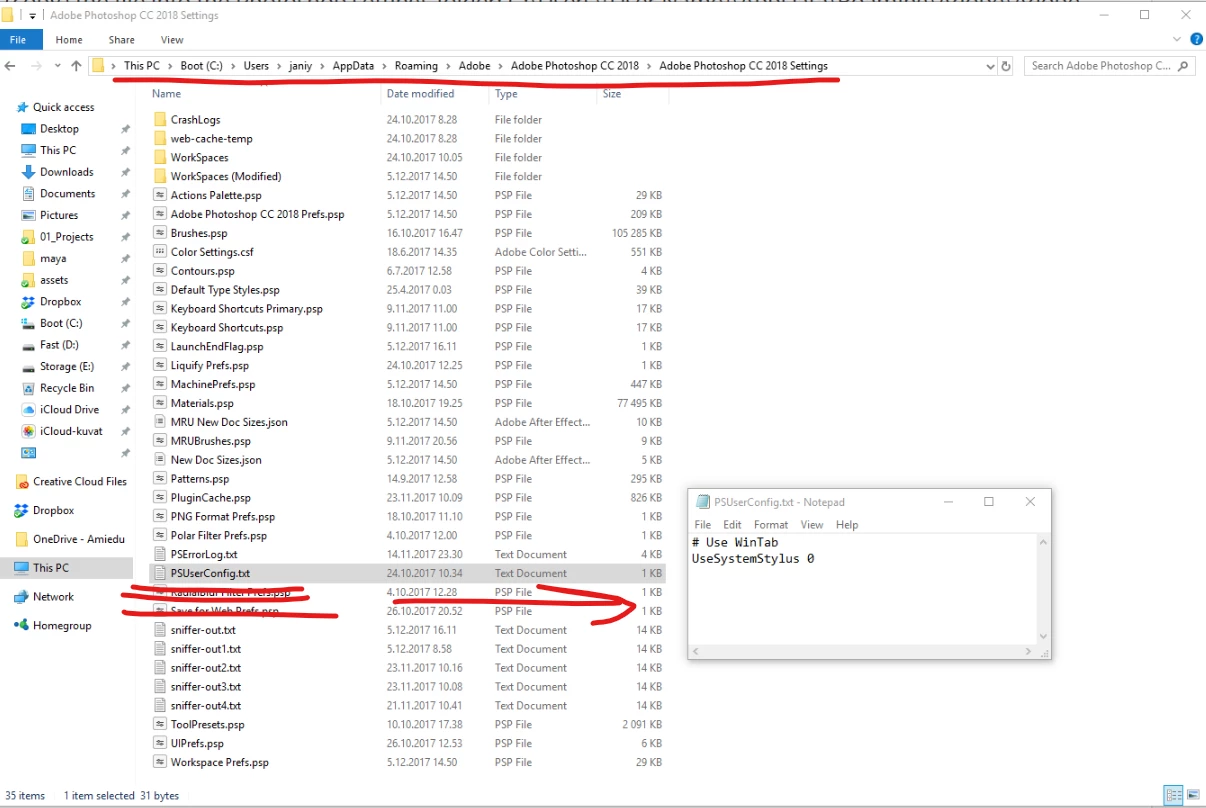Sort by the Size column header
This screenshot has width=1206, height=808.
[612, 94]
